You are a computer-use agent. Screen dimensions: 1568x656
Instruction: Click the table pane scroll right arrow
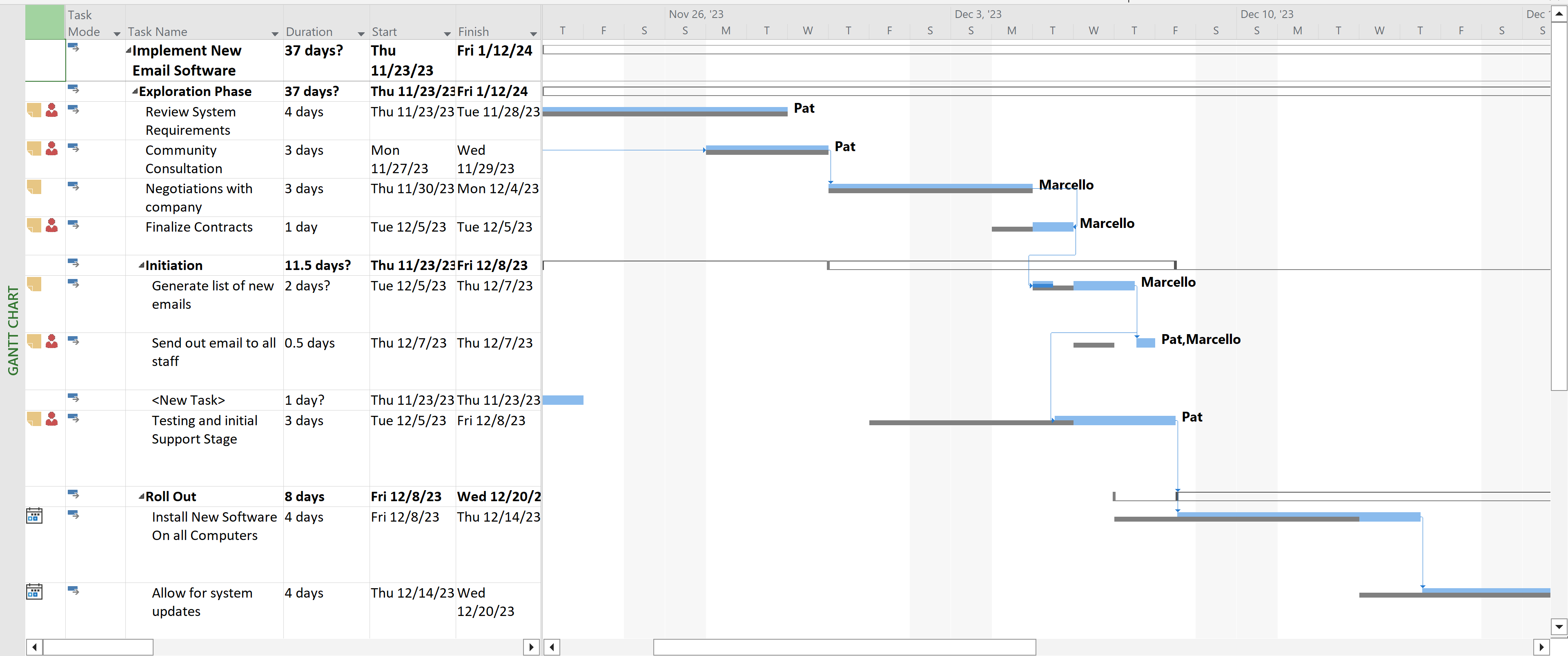[x=531, y=647]
